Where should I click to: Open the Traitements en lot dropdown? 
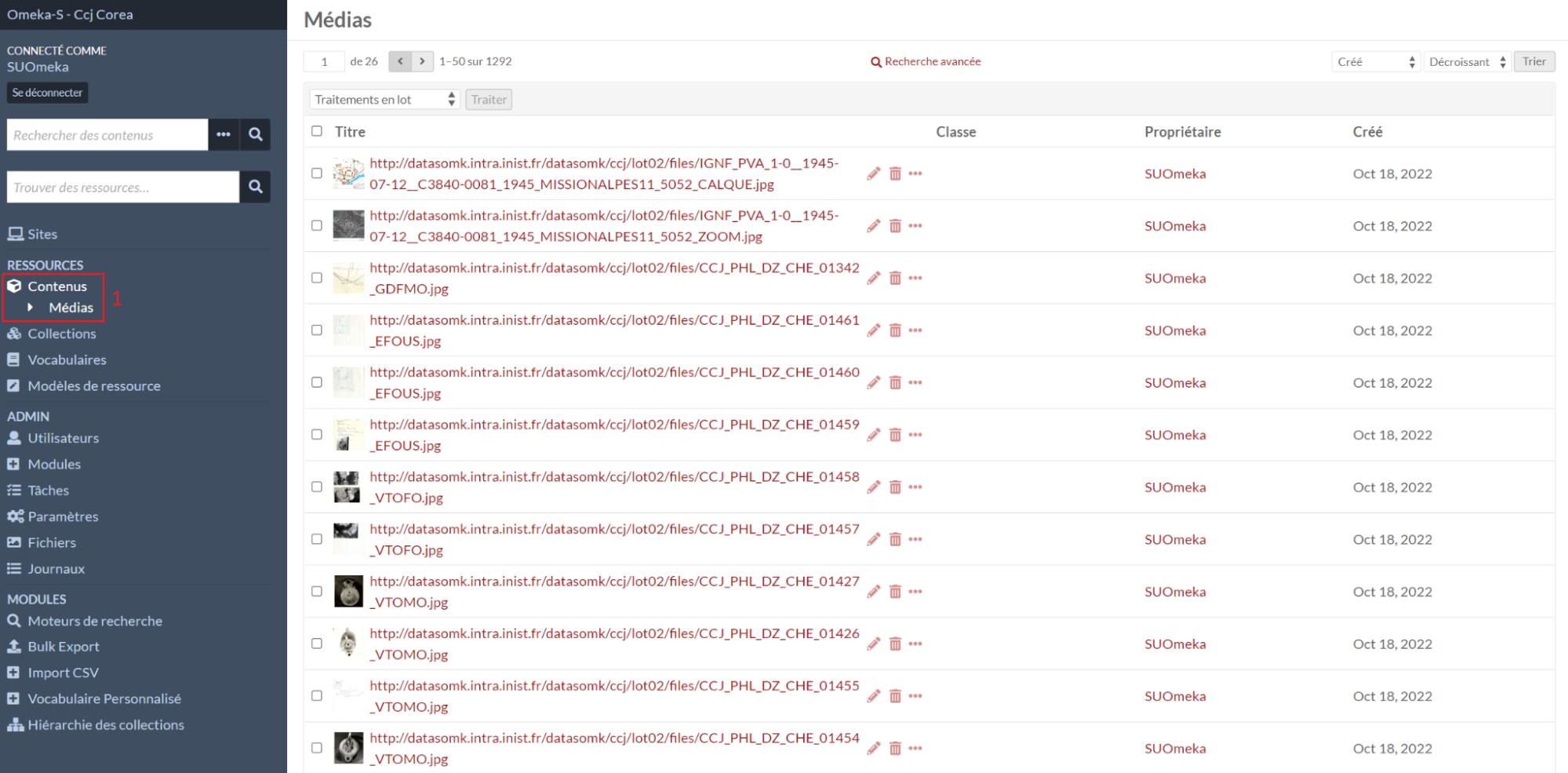pyautogui.click(x=384, y=100)
